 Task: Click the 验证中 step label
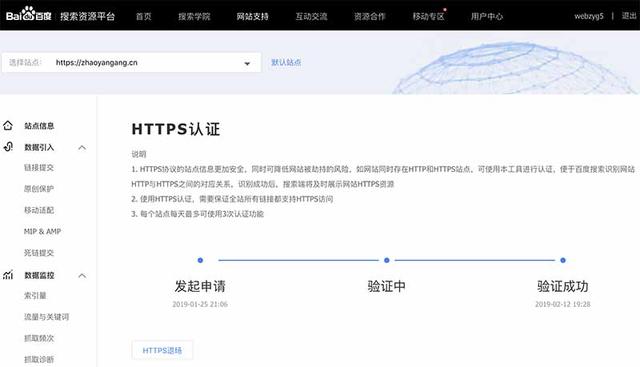[387, 286]
